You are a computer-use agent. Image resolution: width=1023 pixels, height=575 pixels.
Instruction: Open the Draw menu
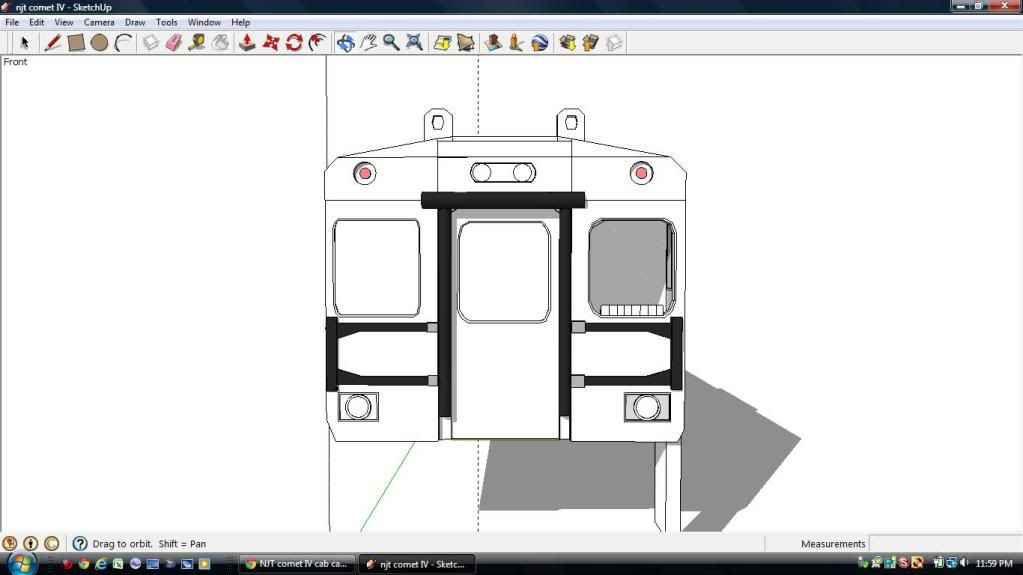(135, 22)
